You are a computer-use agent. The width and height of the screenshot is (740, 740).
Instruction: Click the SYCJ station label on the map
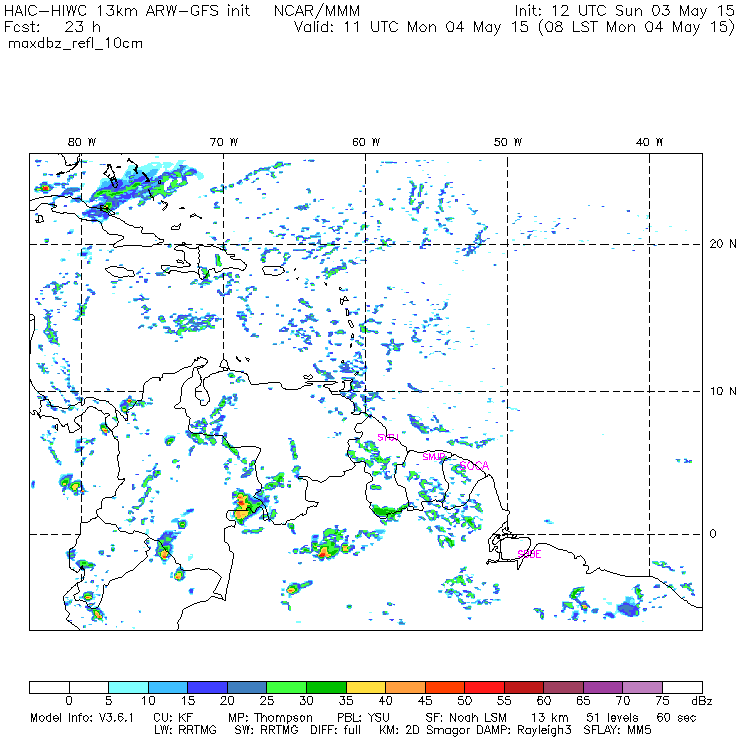(388, 437)
